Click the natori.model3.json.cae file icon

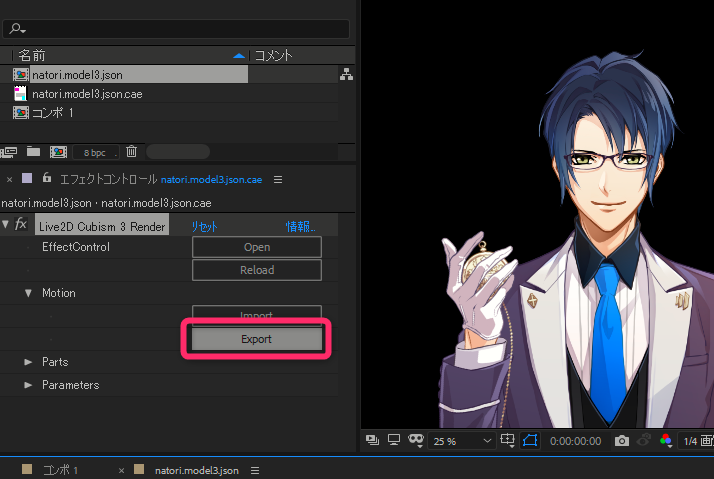(20, 94)
